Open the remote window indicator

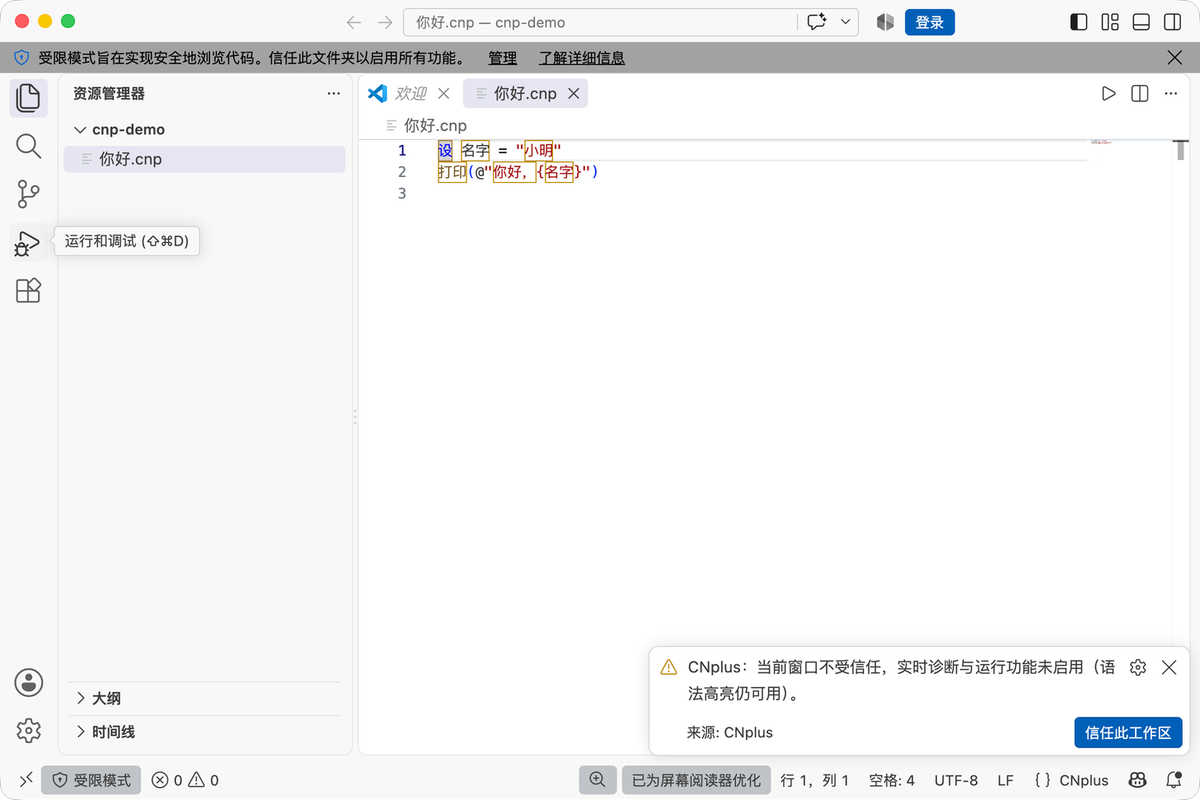tap(26, 780)
